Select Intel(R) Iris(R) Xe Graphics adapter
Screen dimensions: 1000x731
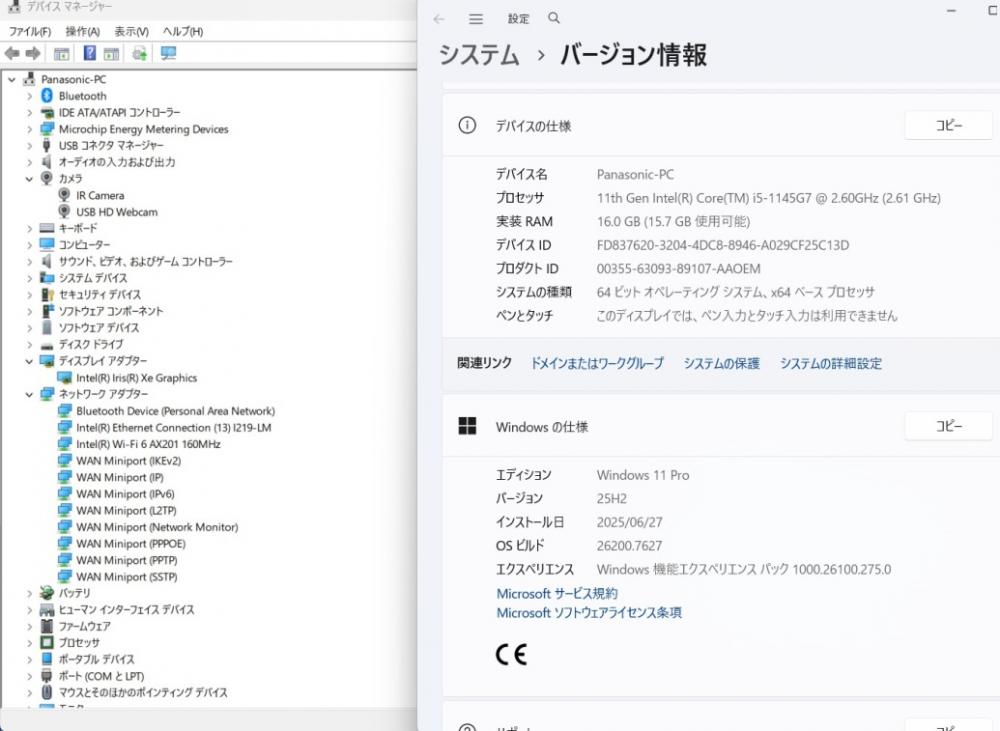pos(136,378)
